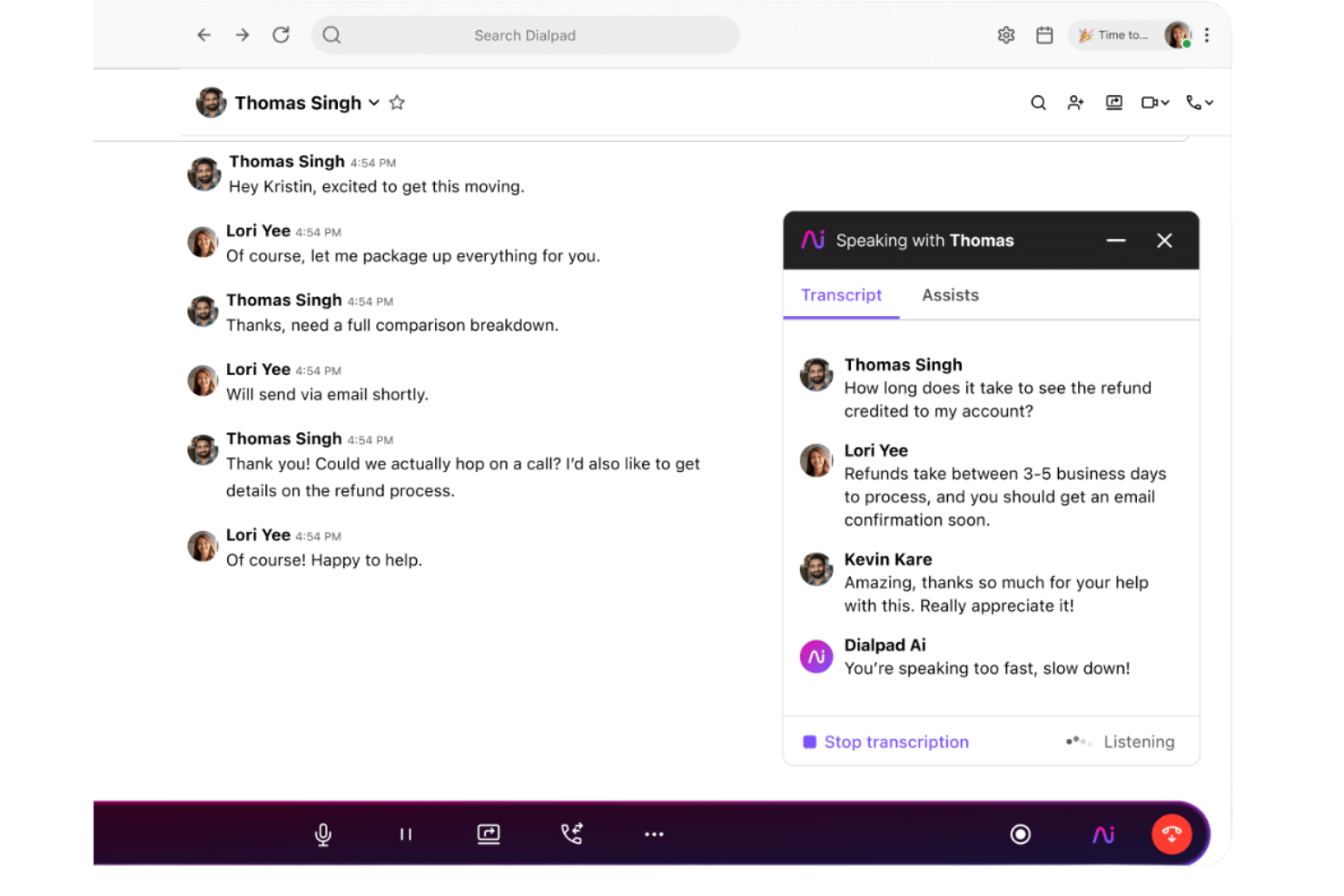Expand the Thomas Singh name dropdown
This screenshot has height=896, width=1344.
pos(373,103)
